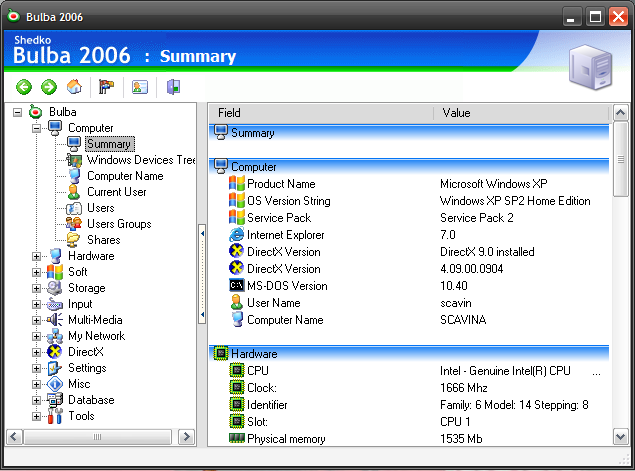The image size is (635, 471).
Task: Click the Summary section header row
Action: coord(409,133)
